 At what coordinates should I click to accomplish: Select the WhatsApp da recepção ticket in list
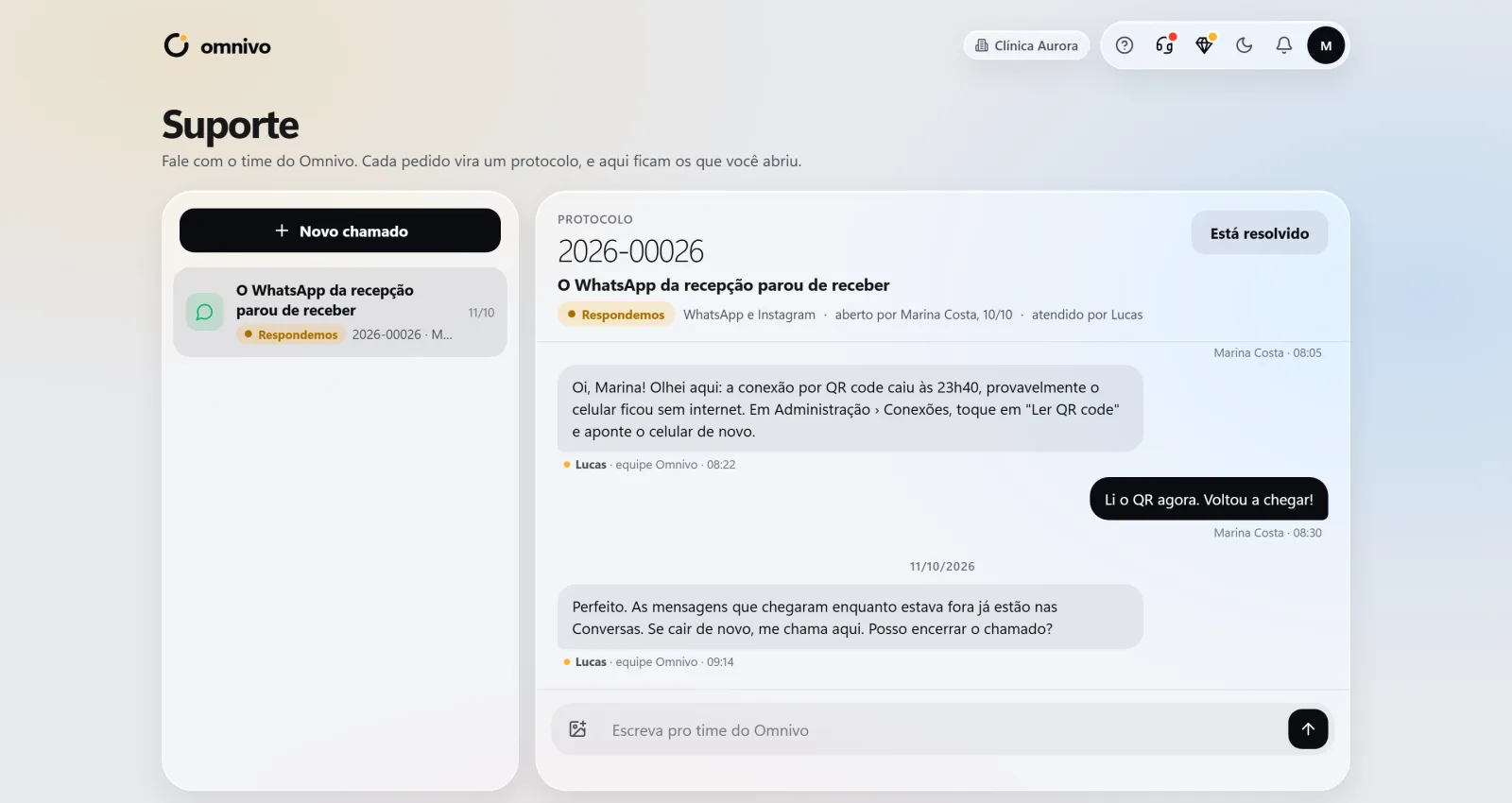[x=340, y=312]
